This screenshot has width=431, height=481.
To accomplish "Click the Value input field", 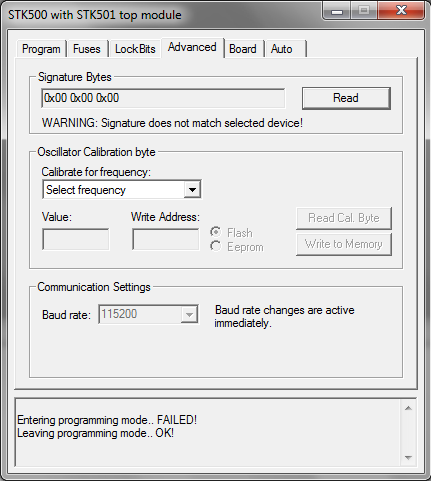I will click(x=75, y=239).
